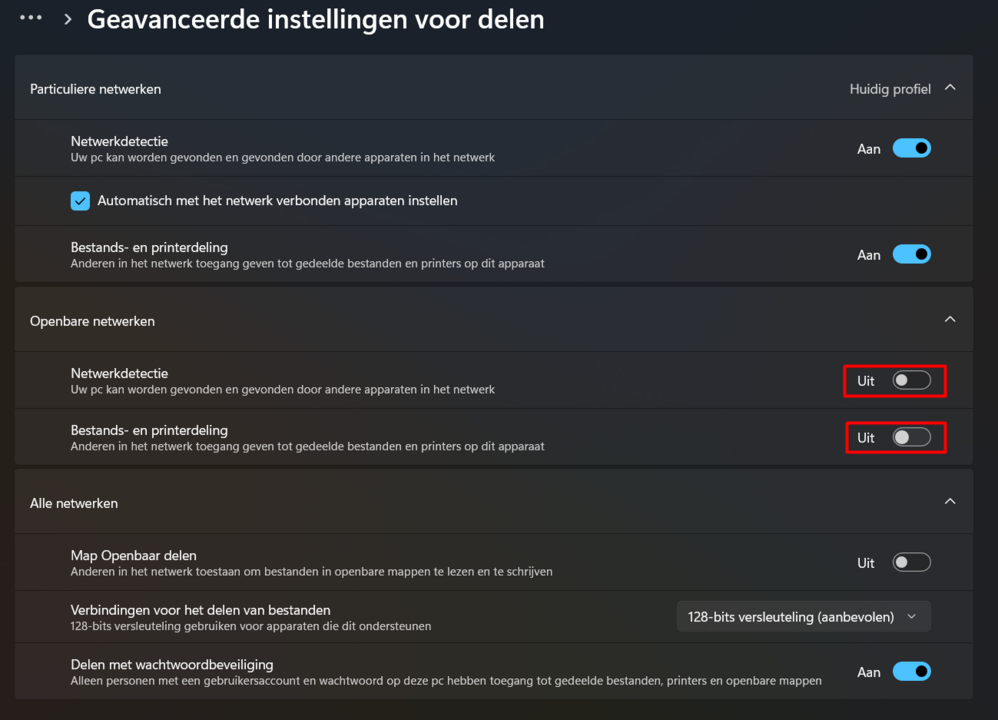998x720 pixels.
Task: Click the Particuliere netwerken section header
Action: 95,88
